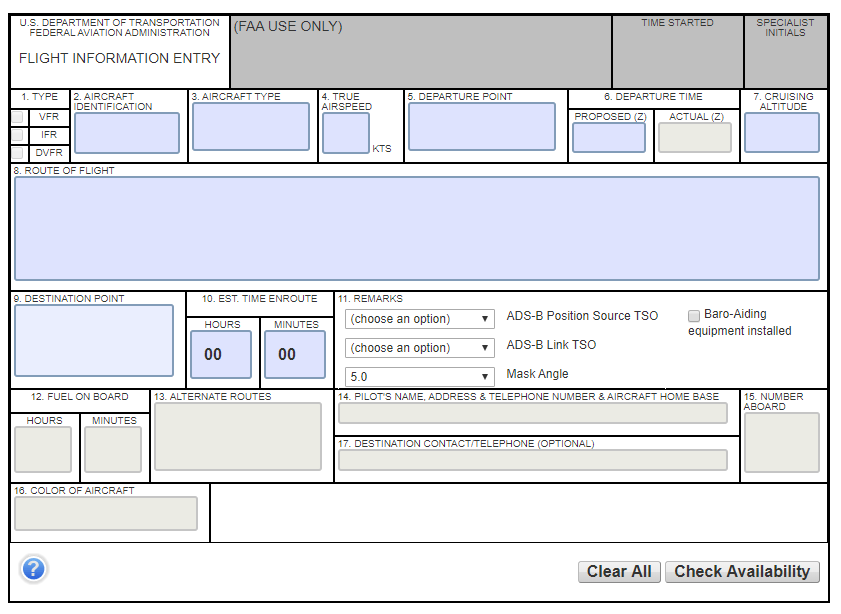Toggle Baro-Aiding equipment installed
The height and width of the screenshot is (614, 841).
[694, 315]
